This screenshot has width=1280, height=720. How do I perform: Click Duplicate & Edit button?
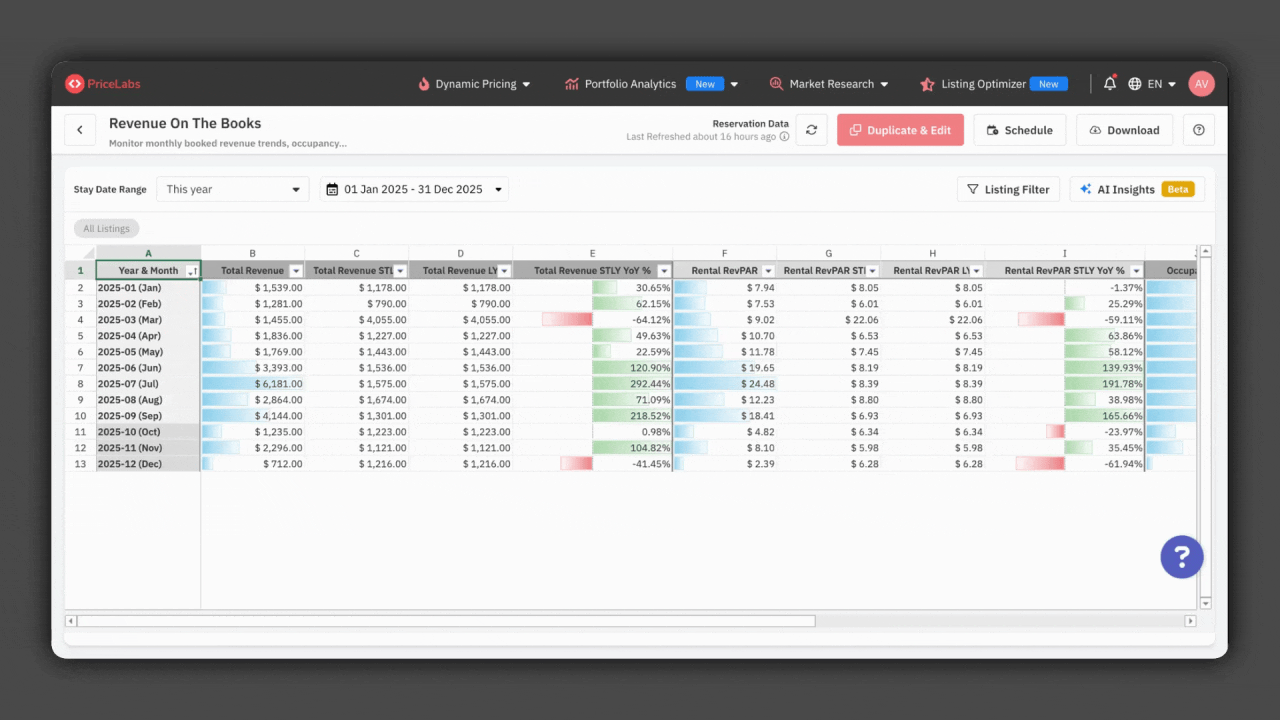tap(900, 130)
